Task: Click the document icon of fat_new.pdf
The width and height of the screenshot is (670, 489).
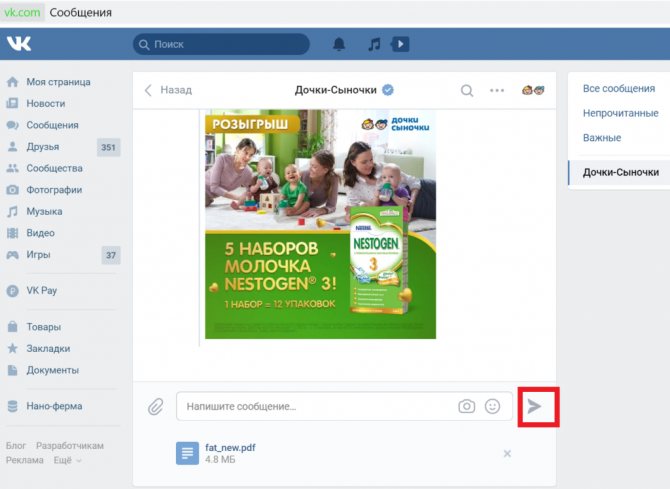Action: pyautogui.click(x=188, y=453)
